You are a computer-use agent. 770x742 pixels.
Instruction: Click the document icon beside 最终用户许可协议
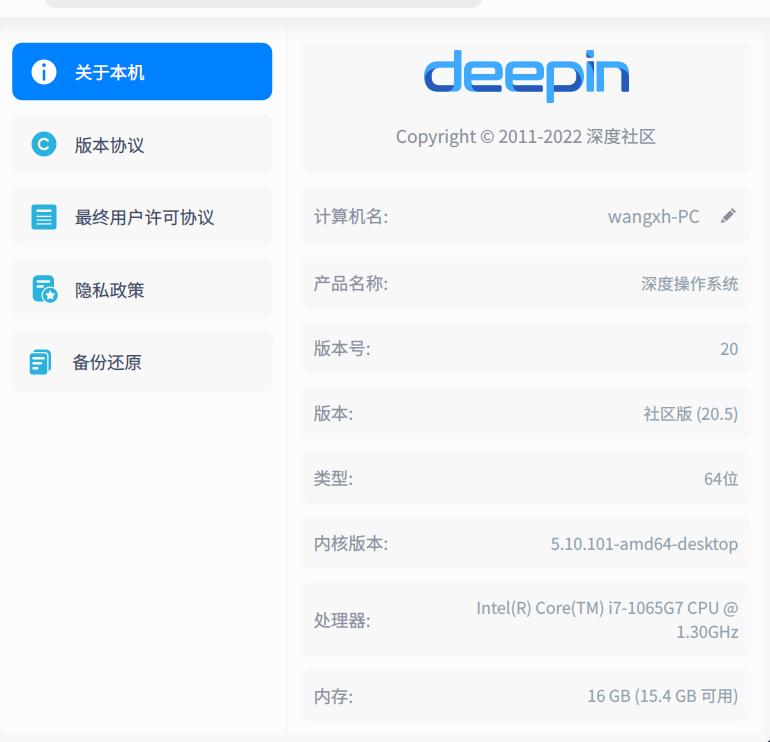point(44,217)
